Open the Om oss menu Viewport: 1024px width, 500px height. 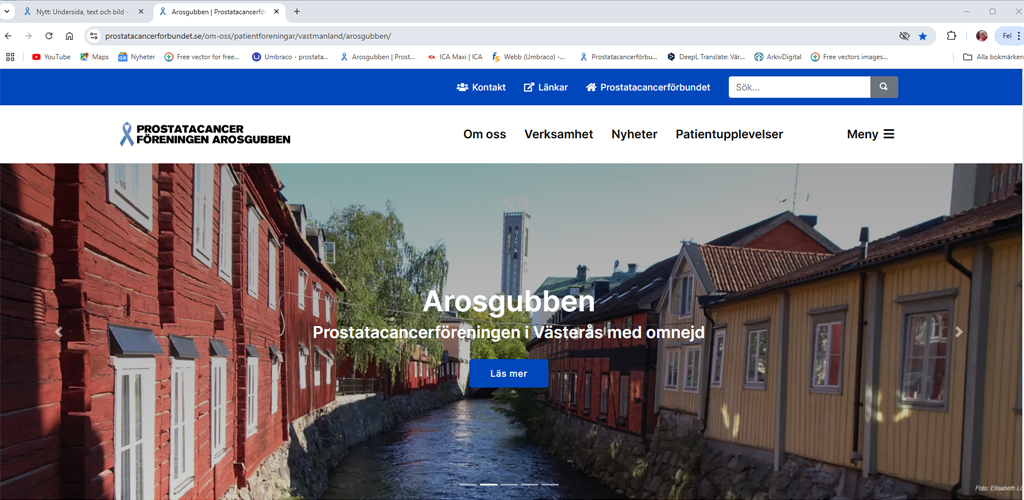tap(484, 134)
